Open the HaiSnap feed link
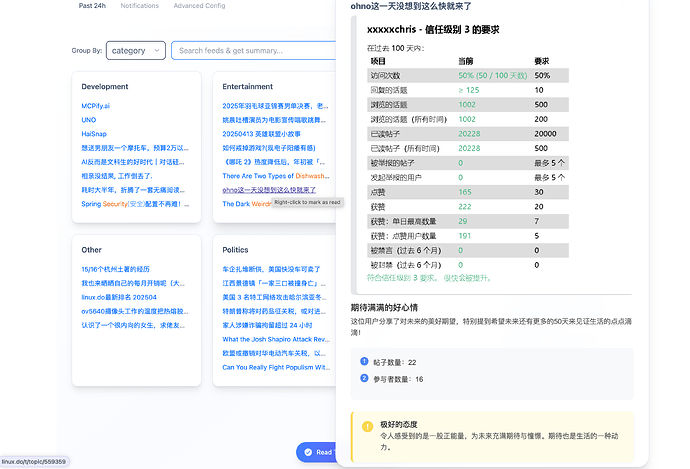Viewport: 690px width, 469px height. [94, 134]
